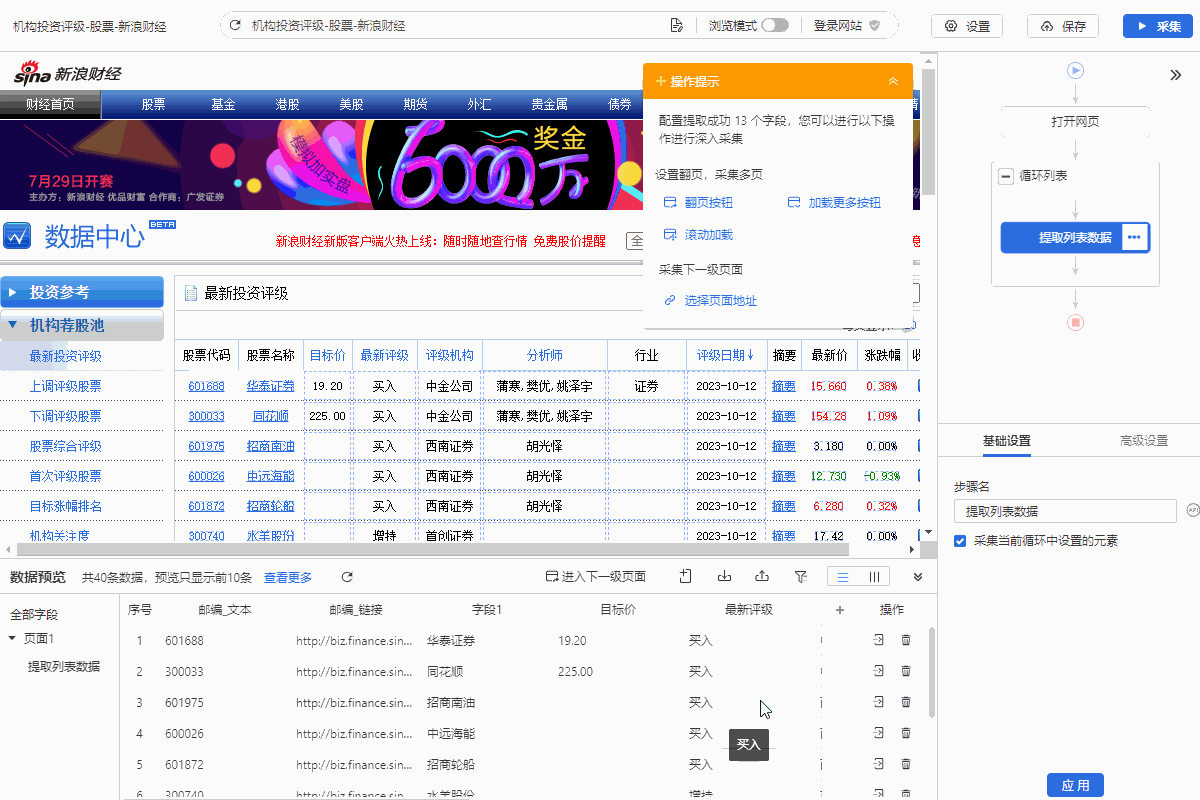
Task: Switch to the 高级设置 tab
Action: [x=1142, y=440]
